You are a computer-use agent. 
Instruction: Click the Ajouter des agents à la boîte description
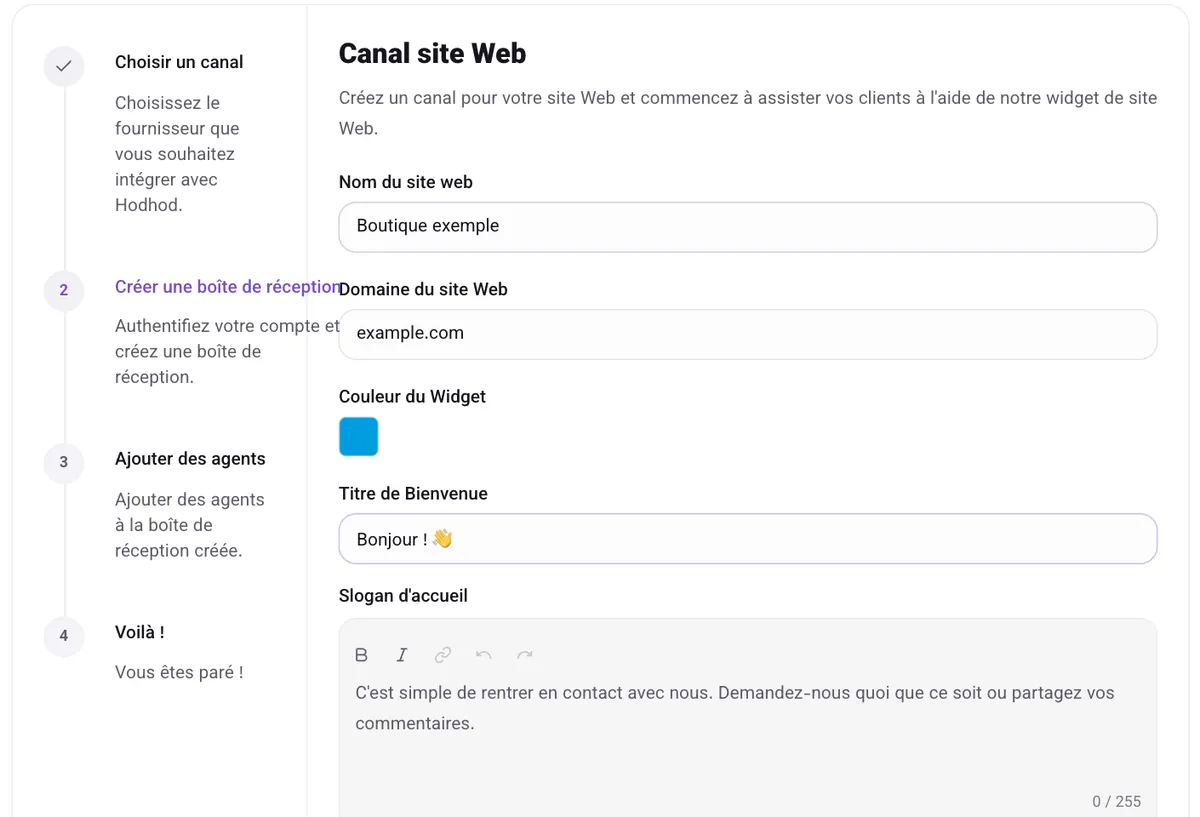pyautogui.click(x=190, y=525)
